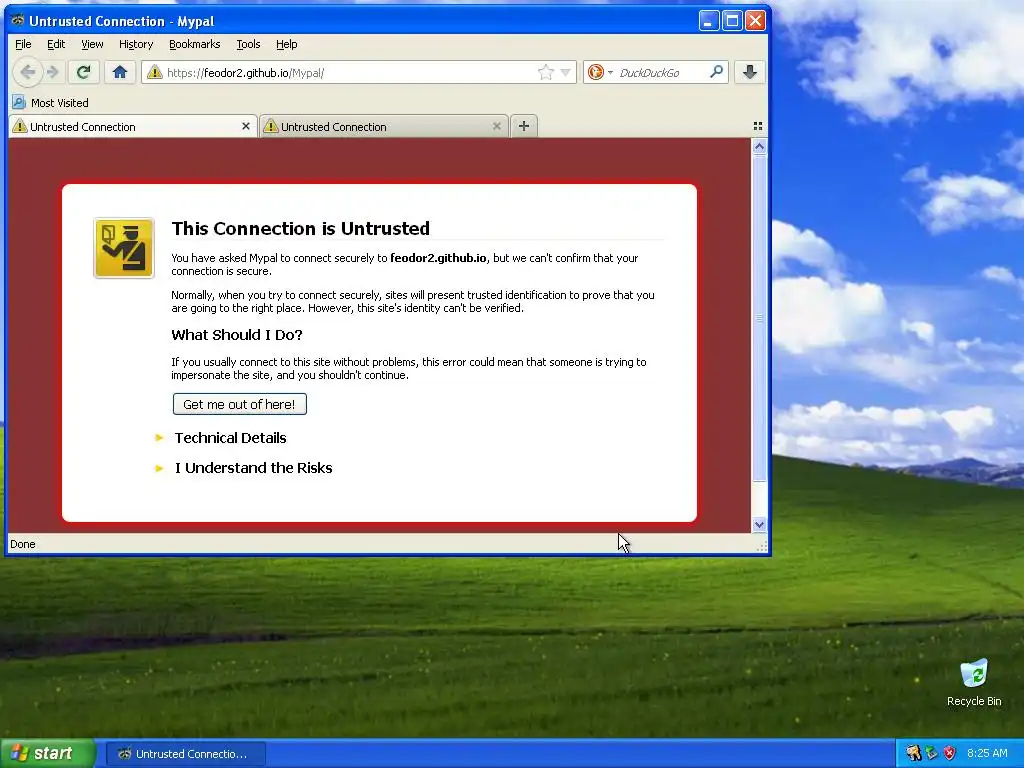Bookmark this page with the star icon
1024x768 pixels.
[x=545, y=72]
